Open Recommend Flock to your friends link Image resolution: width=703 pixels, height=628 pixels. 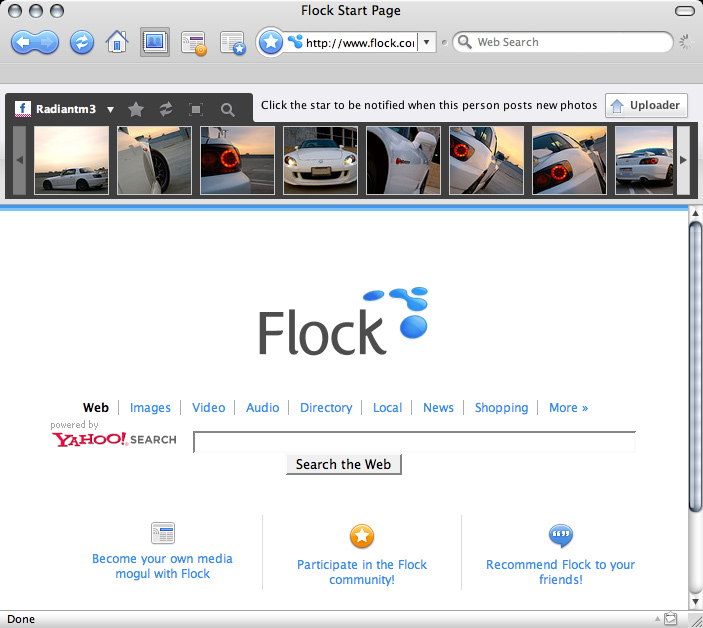560,572
